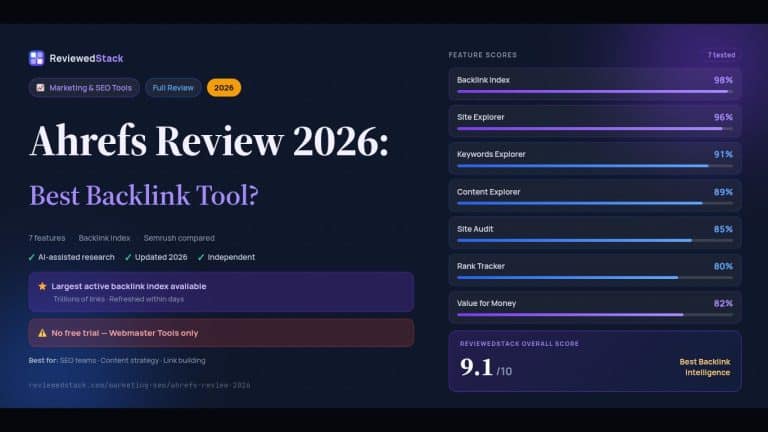Click the Content Explorer label

coord(488,192)
